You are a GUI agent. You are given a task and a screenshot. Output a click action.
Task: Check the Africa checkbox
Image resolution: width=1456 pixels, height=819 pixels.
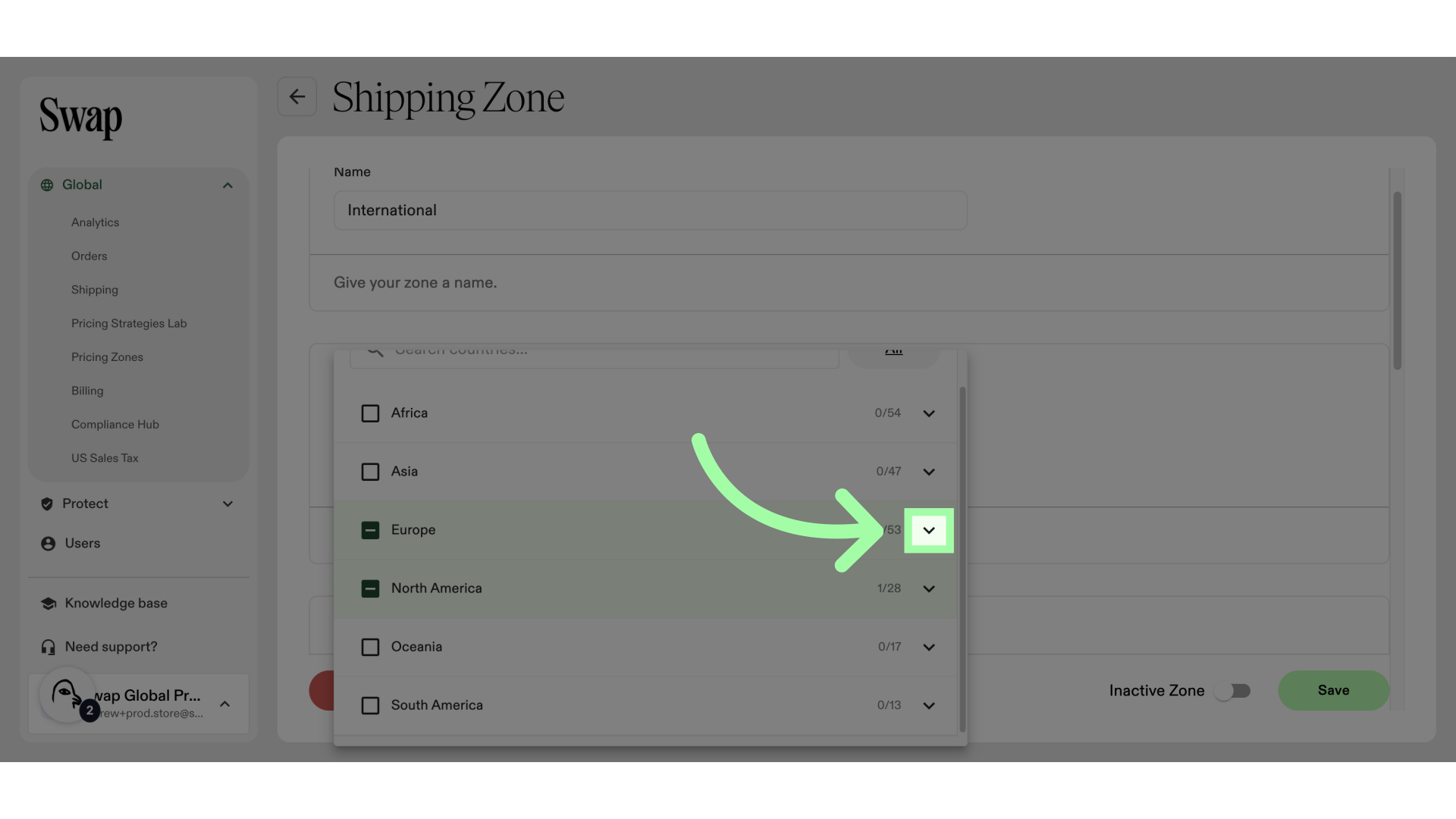(x=370, y=413)
